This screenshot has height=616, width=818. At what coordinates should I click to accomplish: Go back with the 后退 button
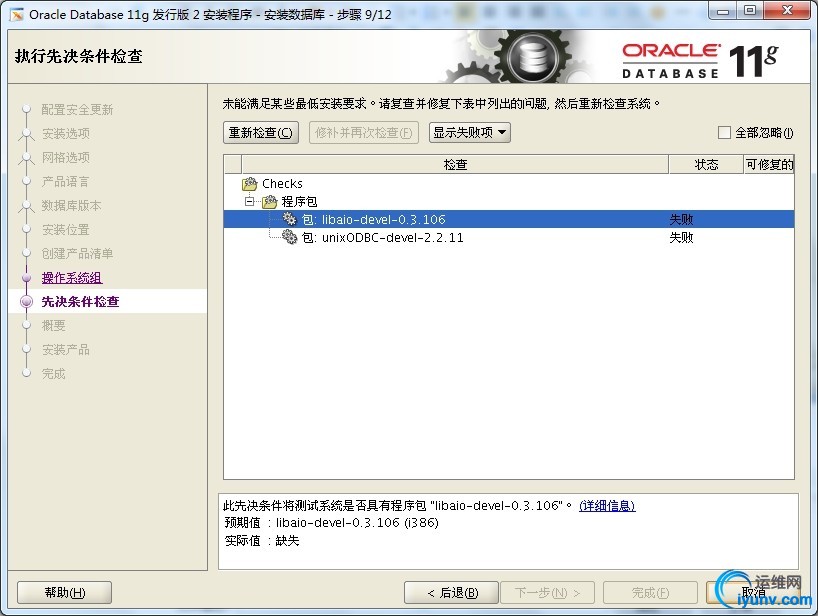[x=452, y=593]
